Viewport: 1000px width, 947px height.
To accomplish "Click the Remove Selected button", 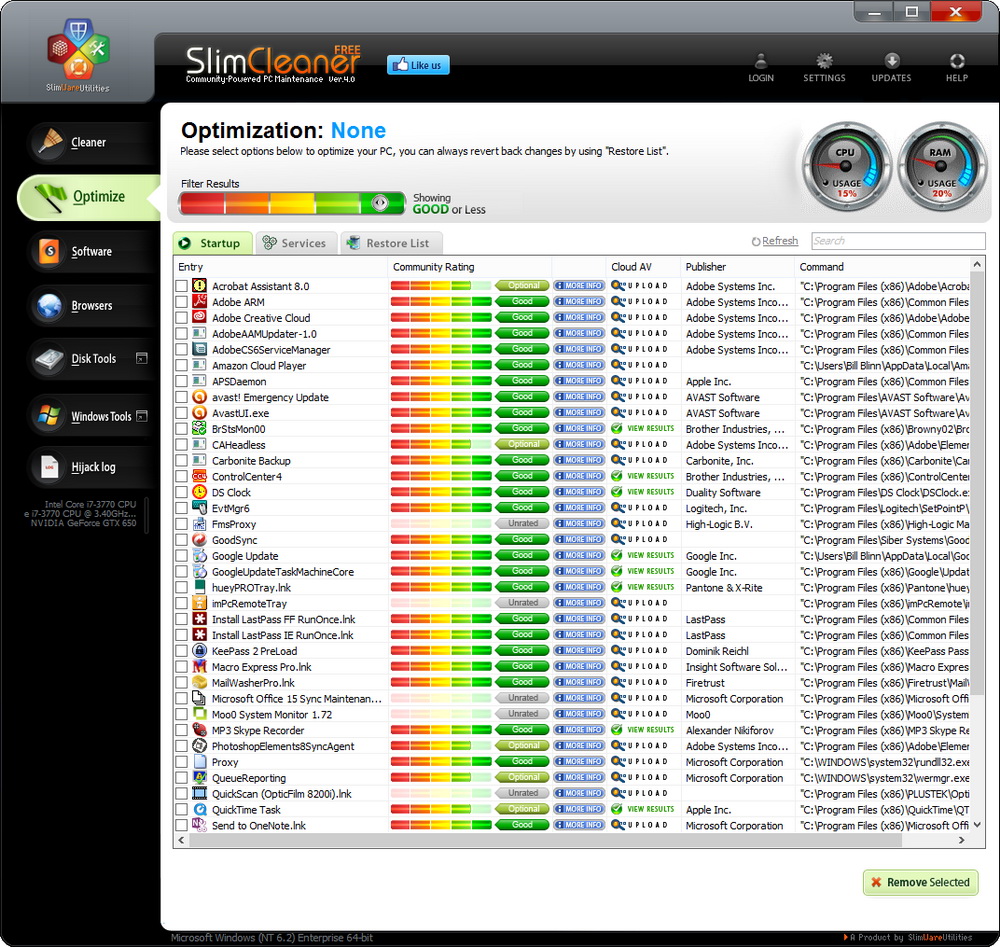I will [x=920, y=882].
